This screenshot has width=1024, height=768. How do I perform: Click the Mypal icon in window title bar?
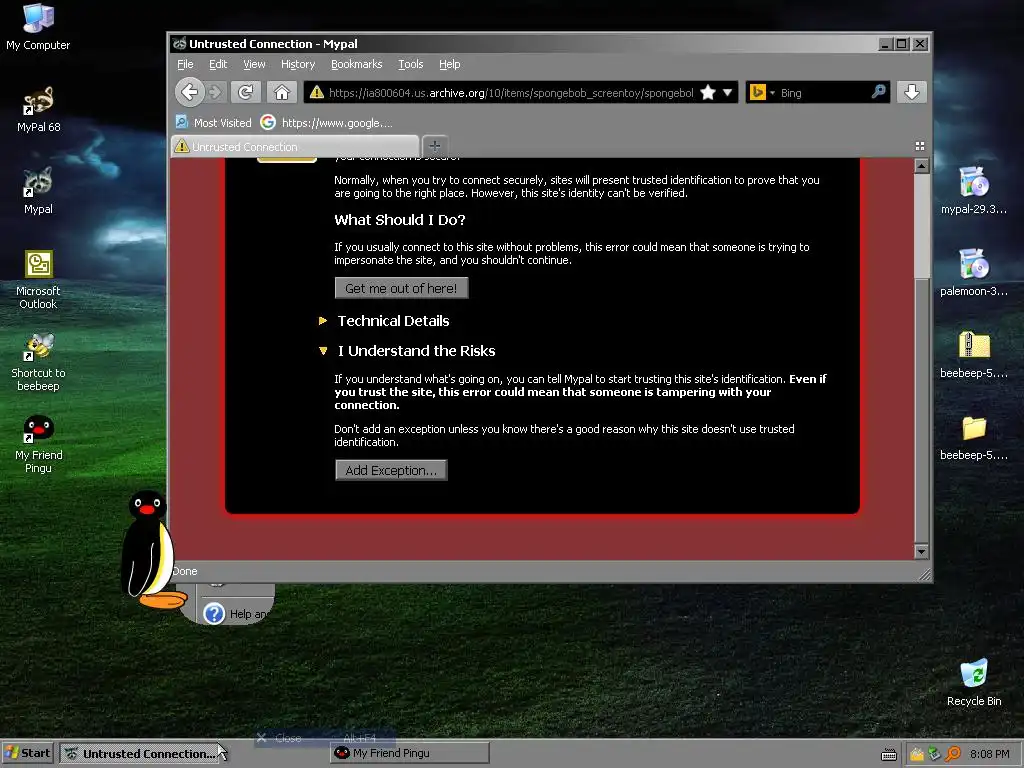pos(179,44)
